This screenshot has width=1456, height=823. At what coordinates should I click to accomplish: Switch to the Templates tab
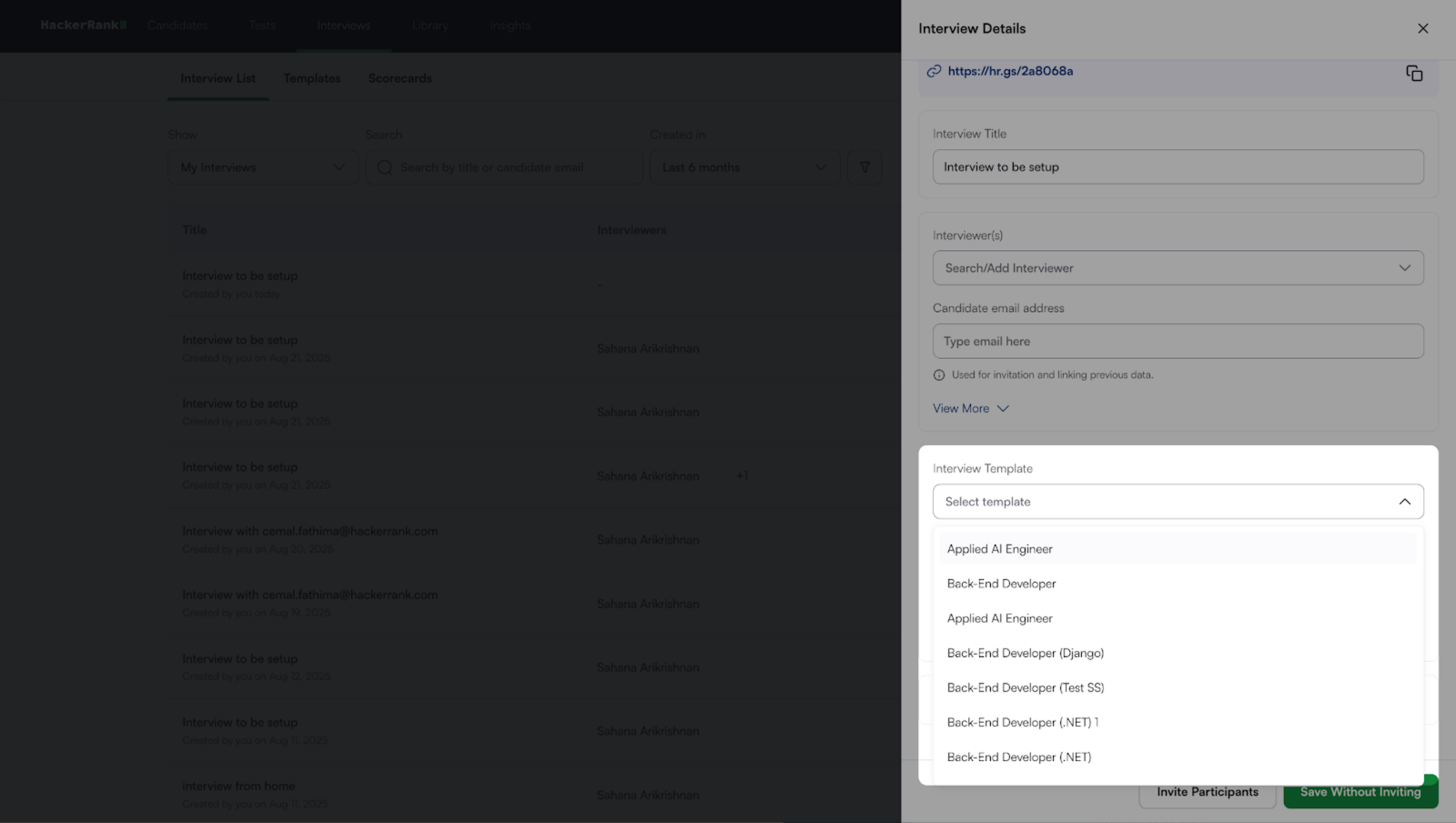click(x=312, y=79)
